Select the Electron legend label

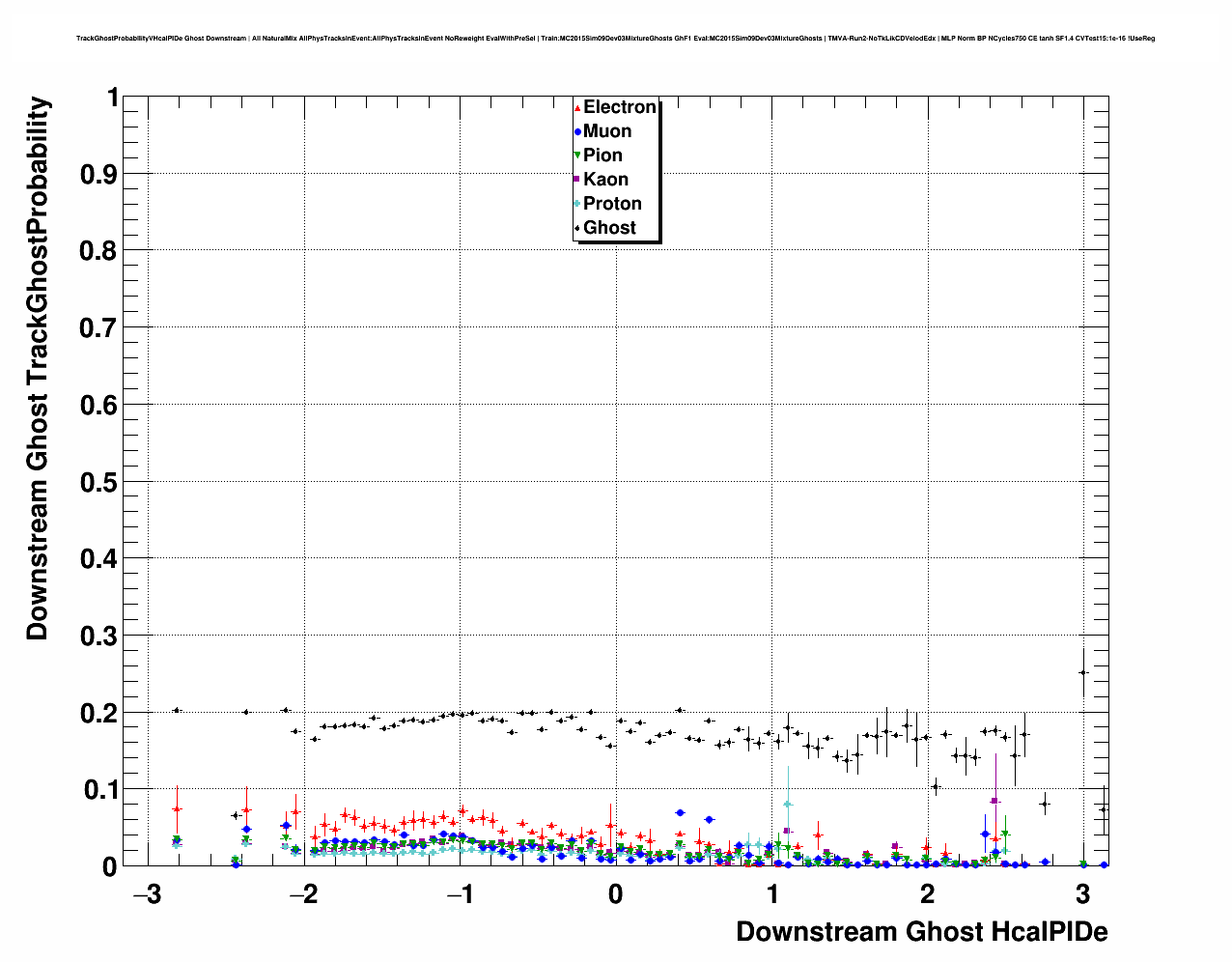pos(620,107)
